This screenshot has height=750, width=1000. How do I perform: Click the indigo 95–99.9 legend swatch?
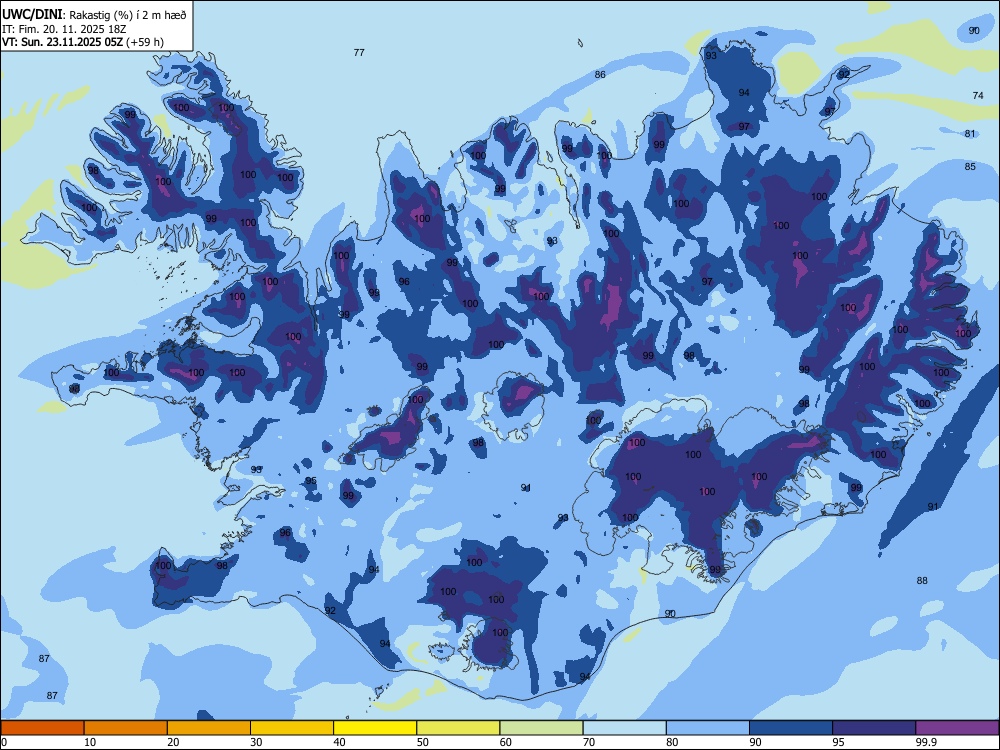click(x=874, y=728)
